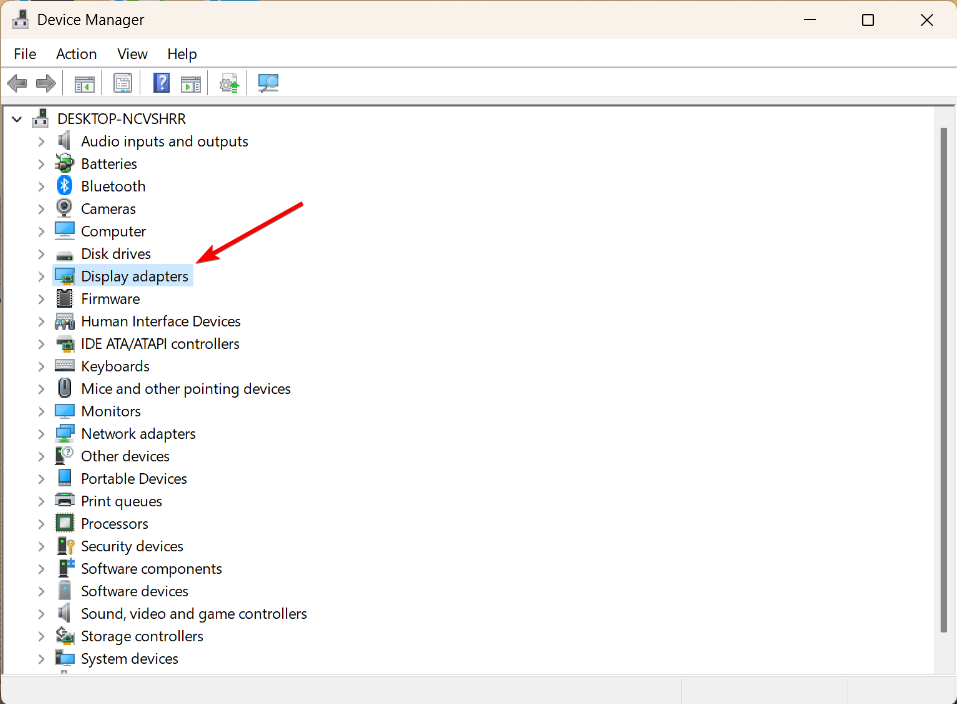Select the Cameras label
This screenshot has width=957, height=704.
109,209
